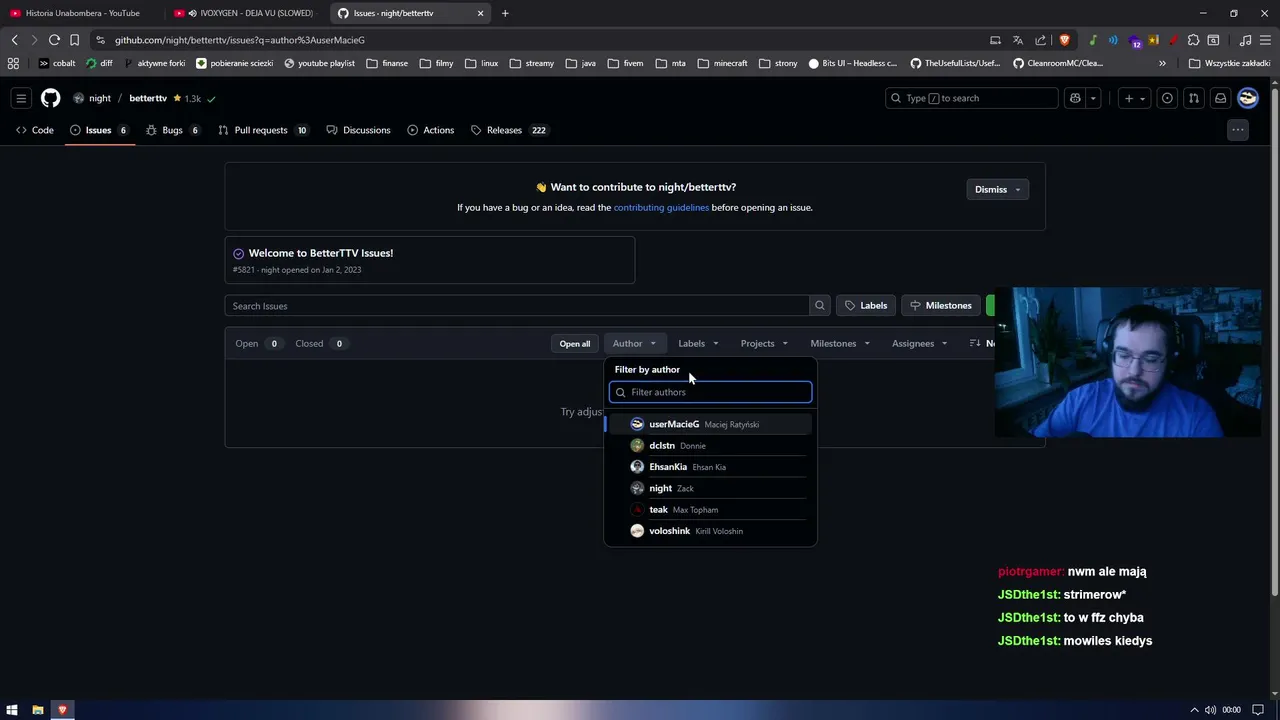Open the browser extensions puzzle icon
The width and height of the screenshot is (1280, 720).
[x=1193, y=40]
